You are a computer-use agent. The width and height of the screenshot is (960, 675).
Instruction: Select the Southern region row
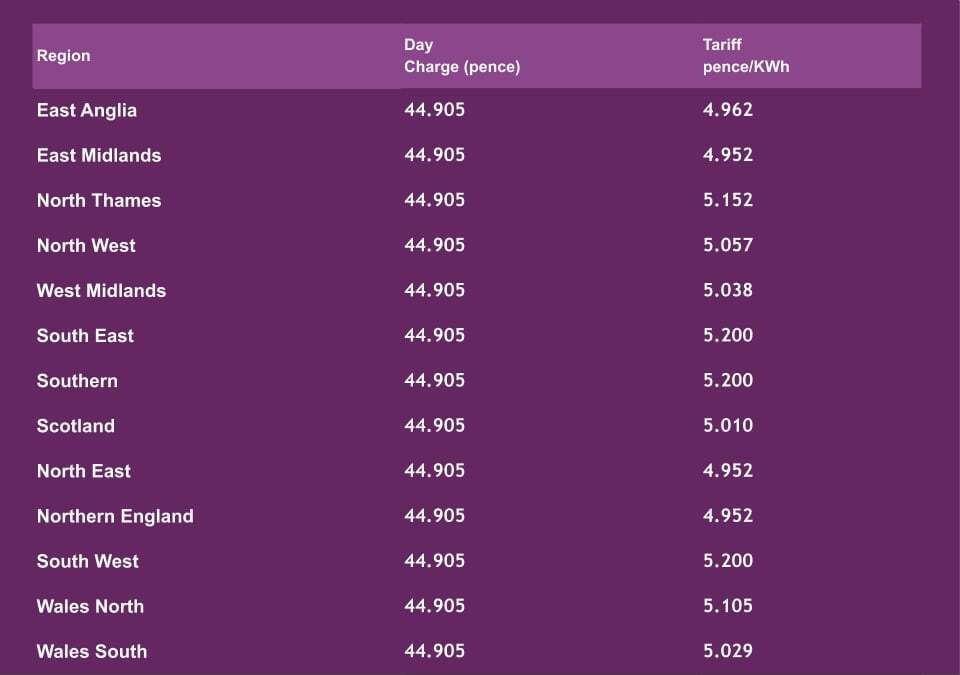77,380
